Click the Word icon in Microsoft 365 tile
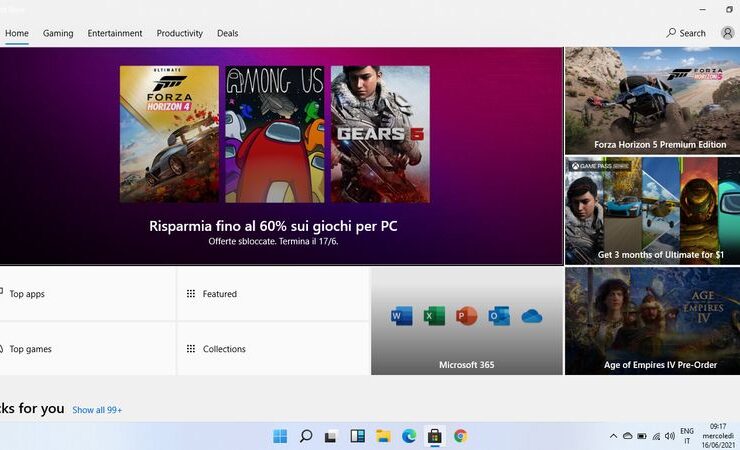 402,316
